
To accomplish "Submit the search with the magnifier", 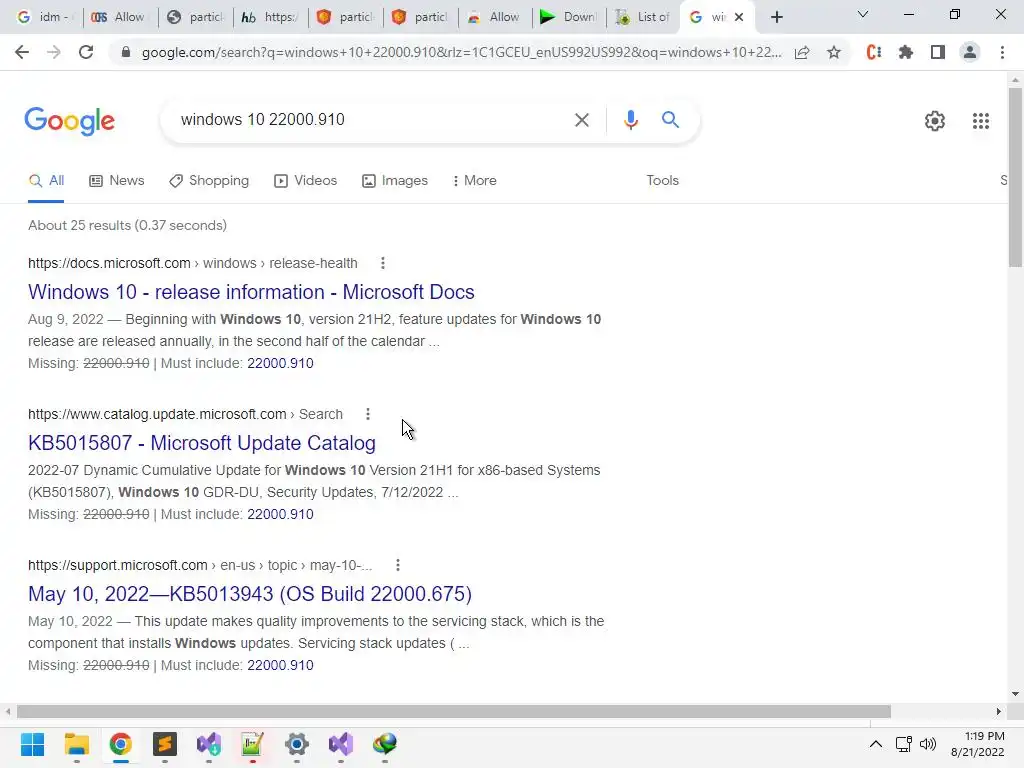I will coord(670,120).
